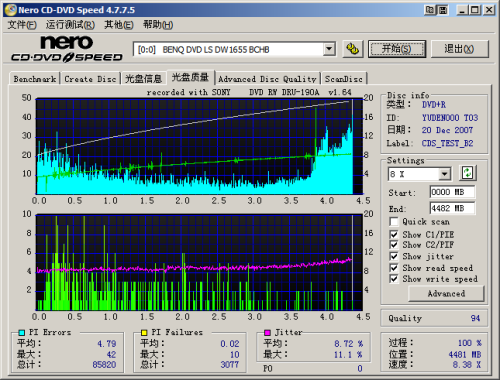Screen dimensions: 500x380
Task: Enable the Quick scan checkbox
Action: coord(394,221)
